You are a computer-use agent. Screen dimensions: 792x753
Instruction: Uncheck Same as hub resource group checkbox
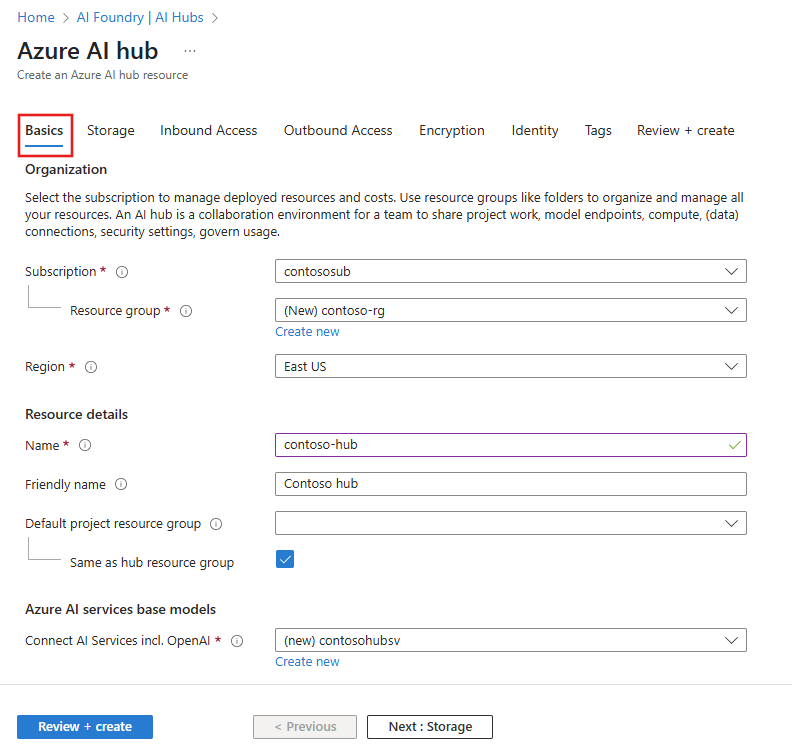pos(285,560)
